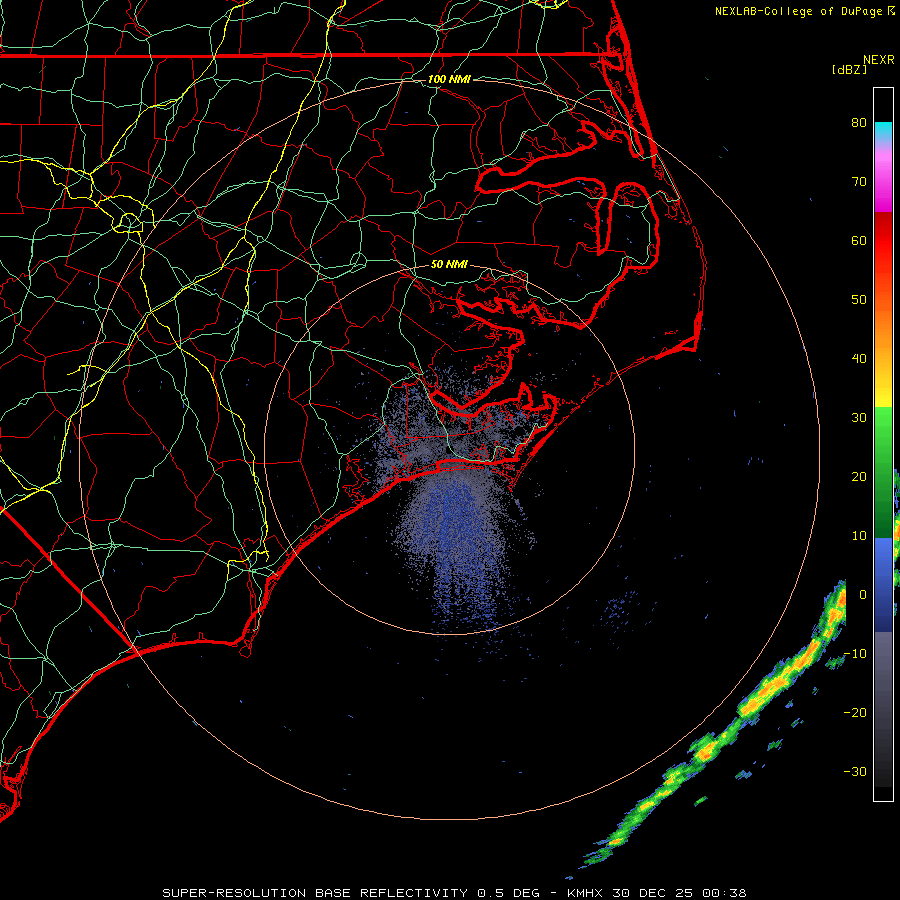Click the 30 value on dBZ scale
This screenshot has height=900, width=900.
coord(859,417)
